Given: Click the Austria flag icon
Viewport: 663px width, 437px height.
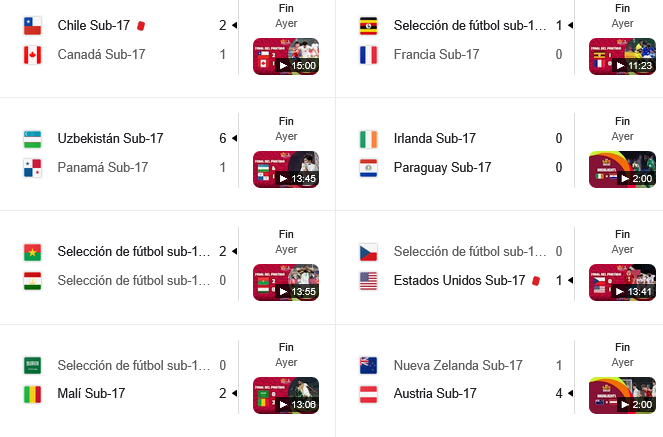Looking at the screenshot, I should click(x=368, y=394).
